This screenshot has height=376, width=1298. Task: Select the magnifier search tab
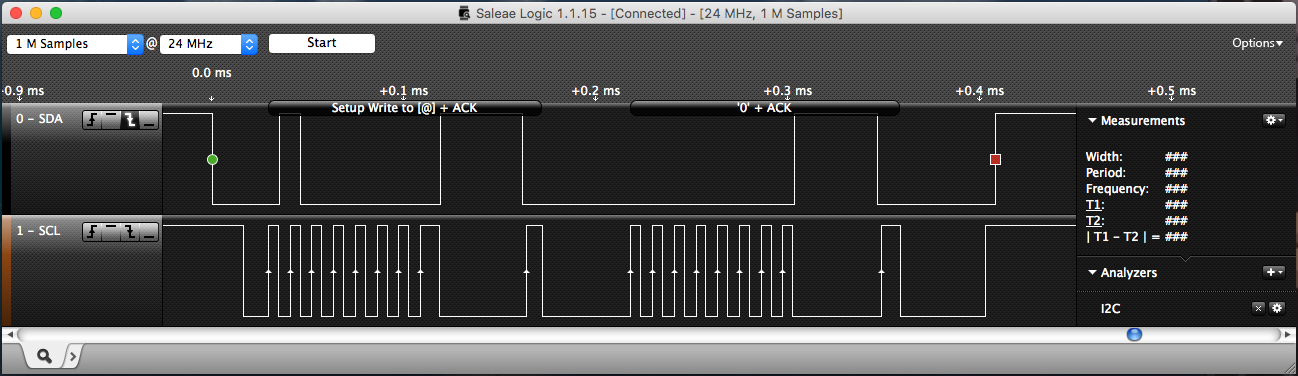(45, 355)
